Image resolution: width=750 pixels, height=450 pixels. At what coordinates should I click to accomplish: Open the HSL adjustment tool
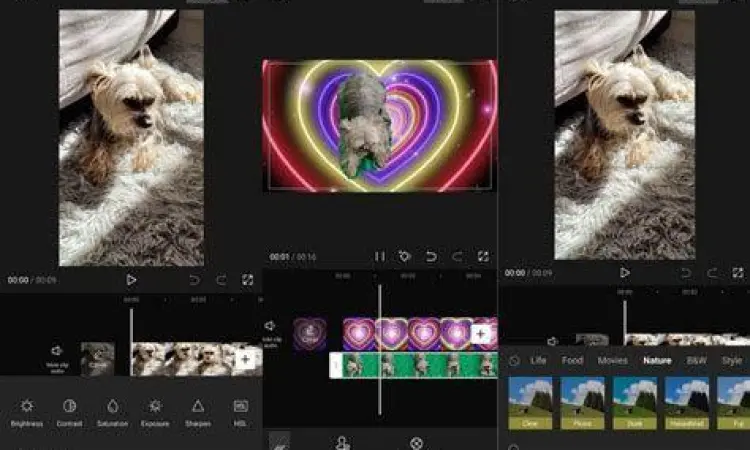(240, 412)
